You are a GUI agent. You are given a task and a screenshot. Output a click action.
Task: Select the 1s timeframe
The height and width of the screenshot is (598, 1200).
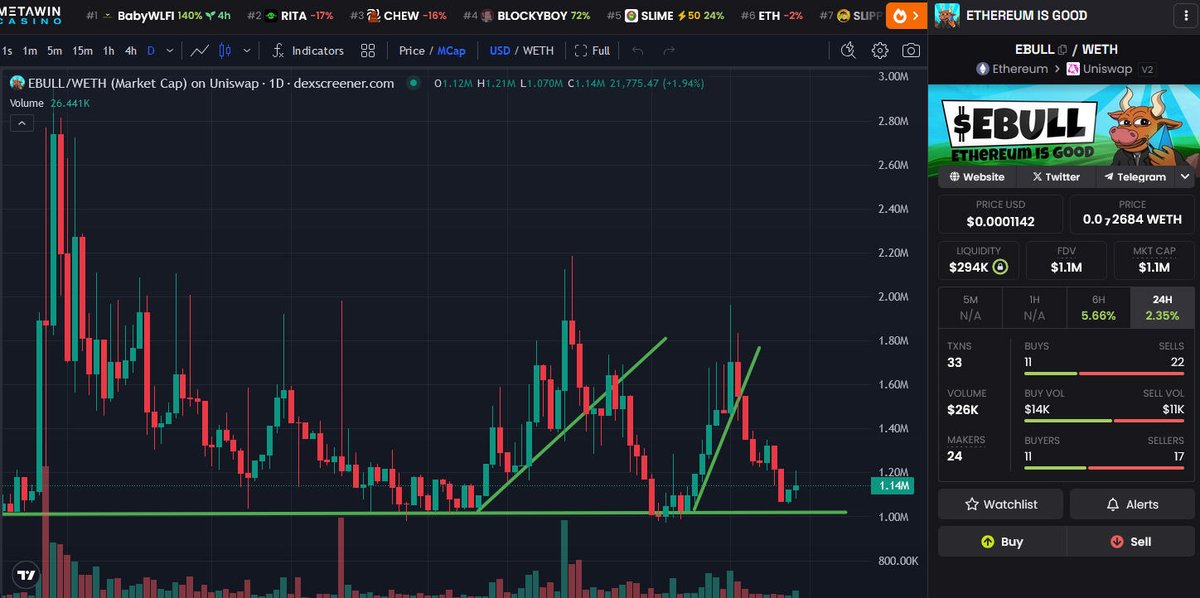click(x=7, y=50)
